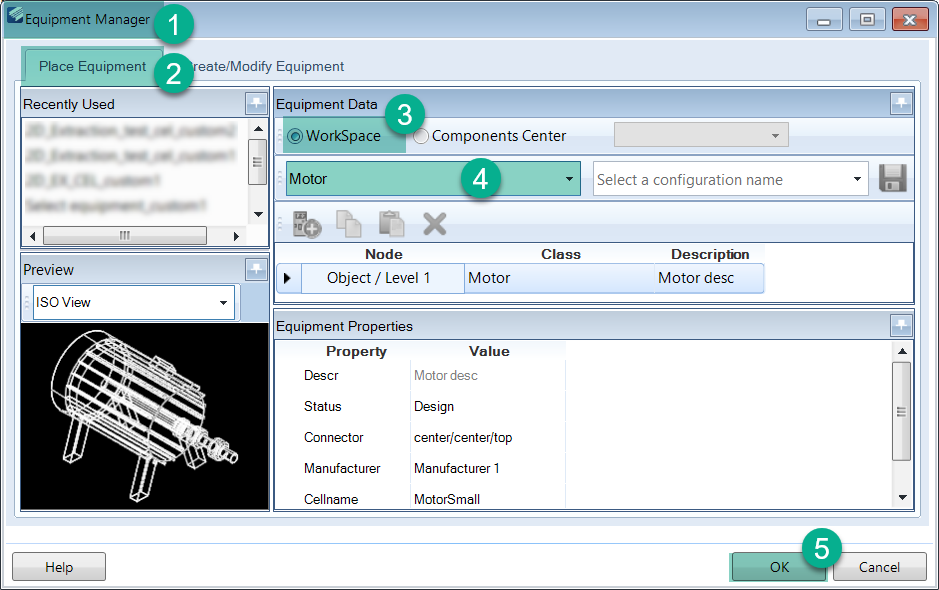
Task: Select the Components Center radio button
Action: click(421, 136)
